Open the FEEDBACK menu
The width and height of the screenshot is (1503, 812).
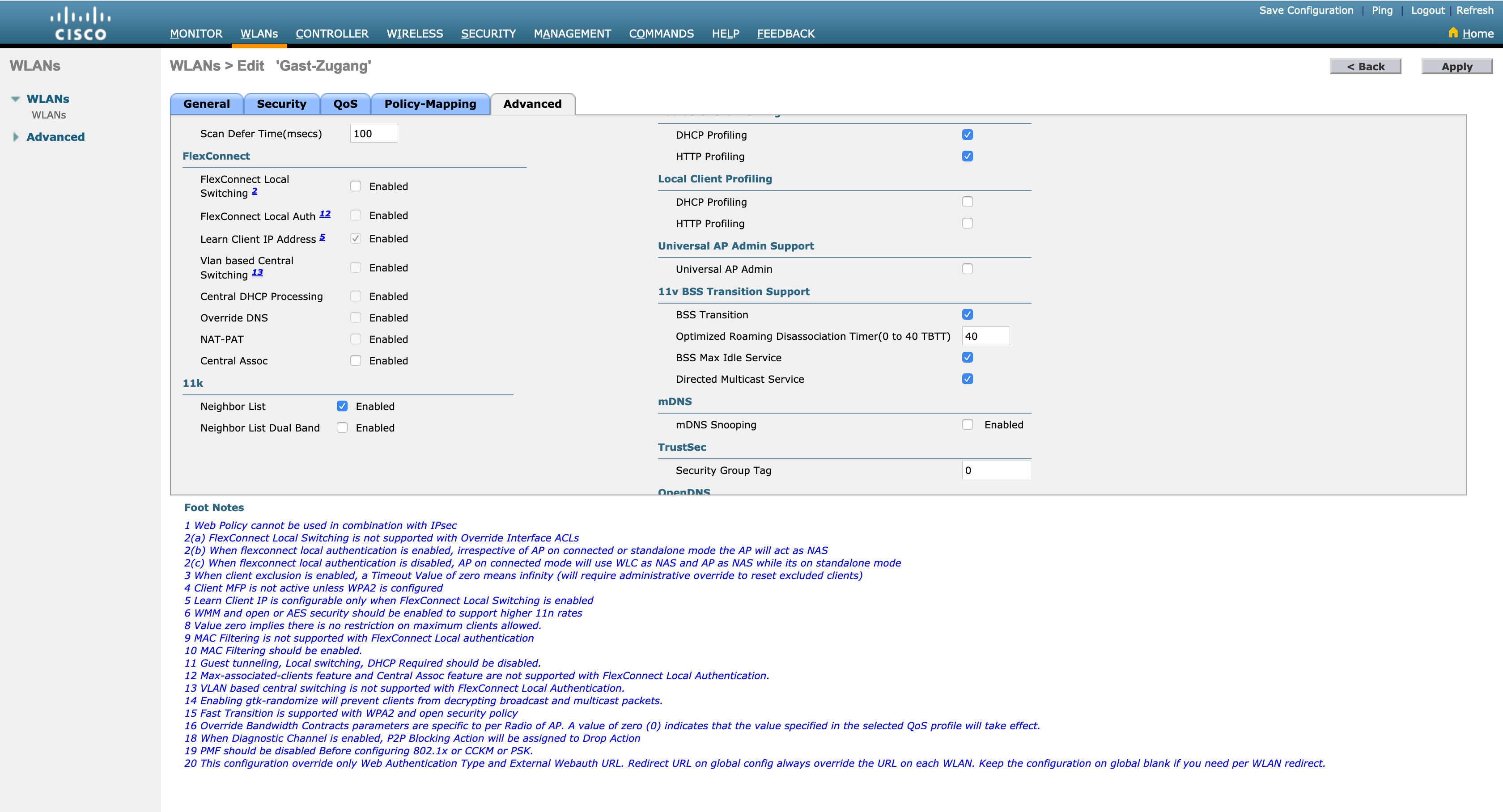(x=786, y=33)
